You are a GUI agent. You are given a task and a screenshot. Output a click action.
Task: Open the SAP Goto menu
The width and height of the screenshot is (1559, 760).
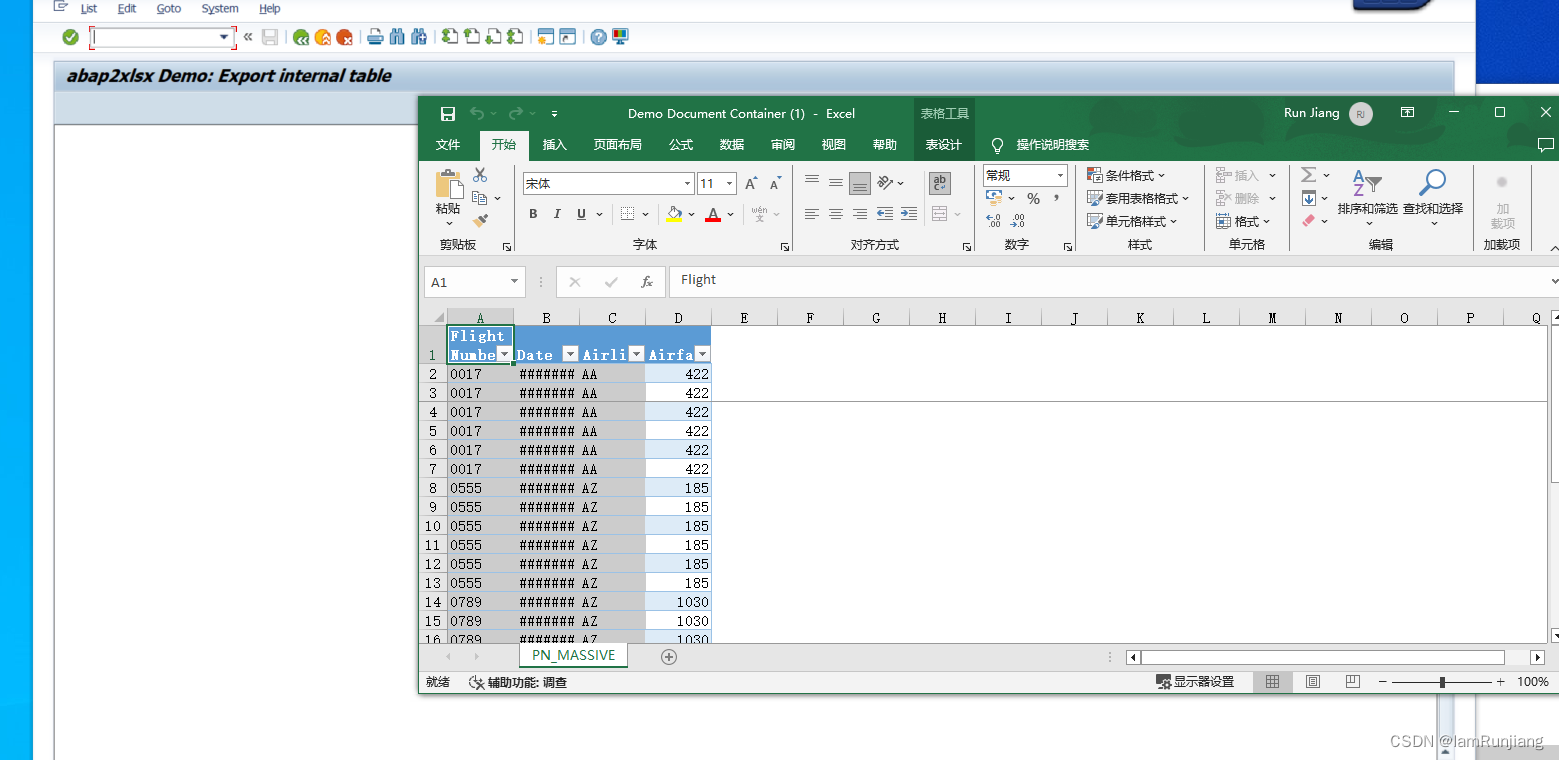(169, 8)
